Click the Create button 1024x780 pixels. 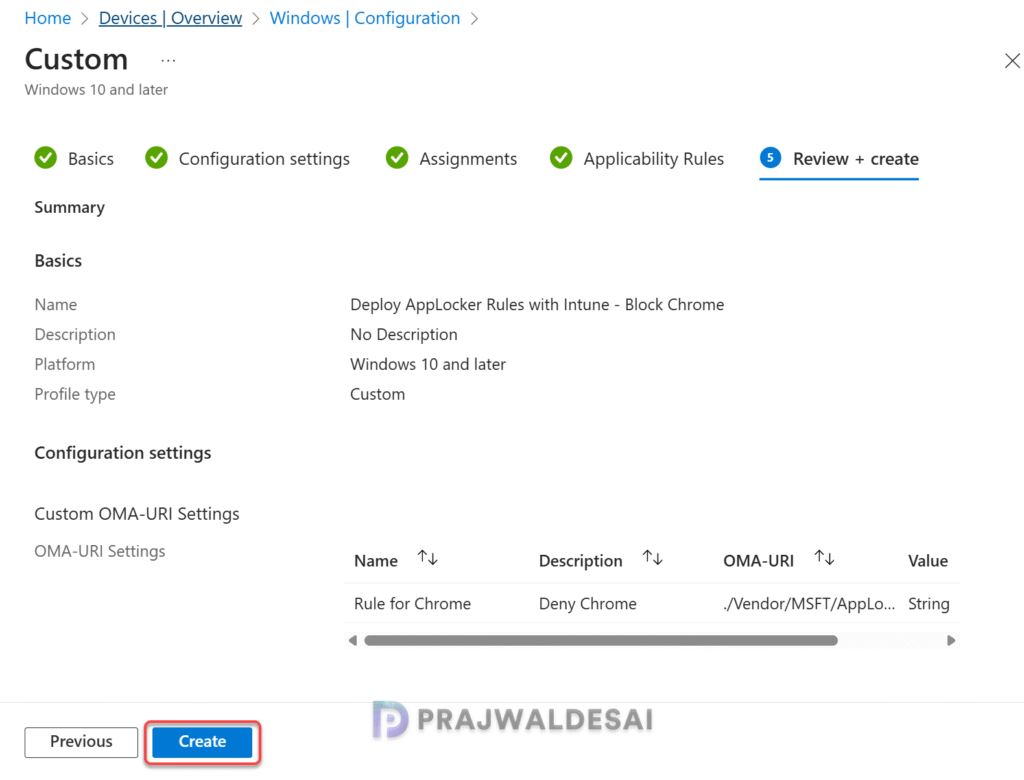pos(202,741)
